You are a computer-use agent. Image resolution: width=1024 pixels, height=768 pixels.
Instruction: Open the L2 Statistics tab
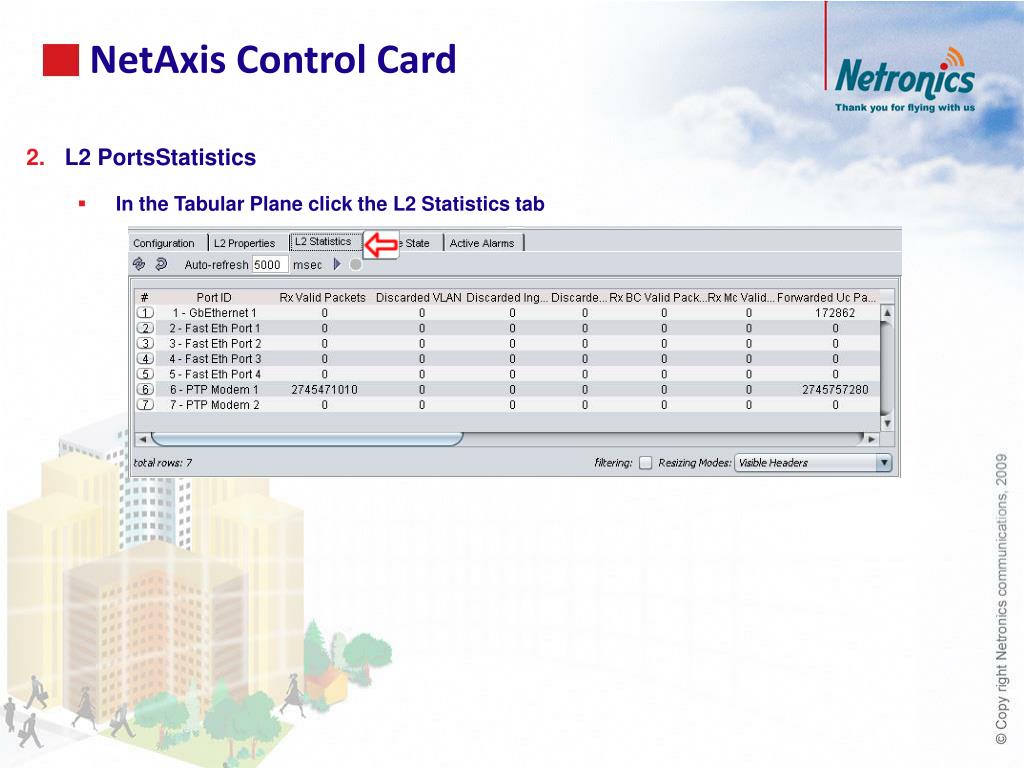(x=323, y=242)
